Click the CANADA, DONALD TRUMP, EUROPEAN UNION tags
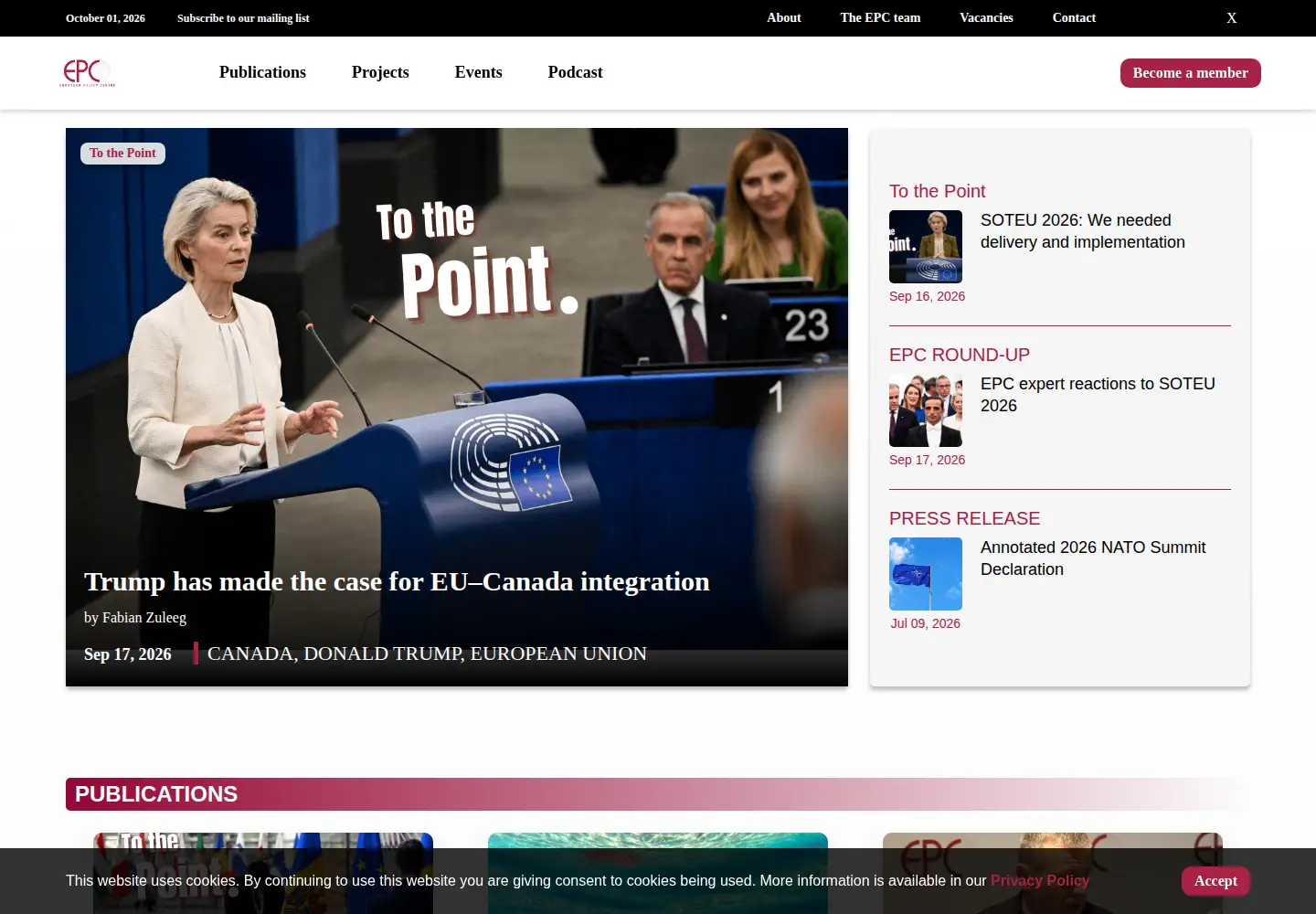The image size is (1316, 914). 427,654
